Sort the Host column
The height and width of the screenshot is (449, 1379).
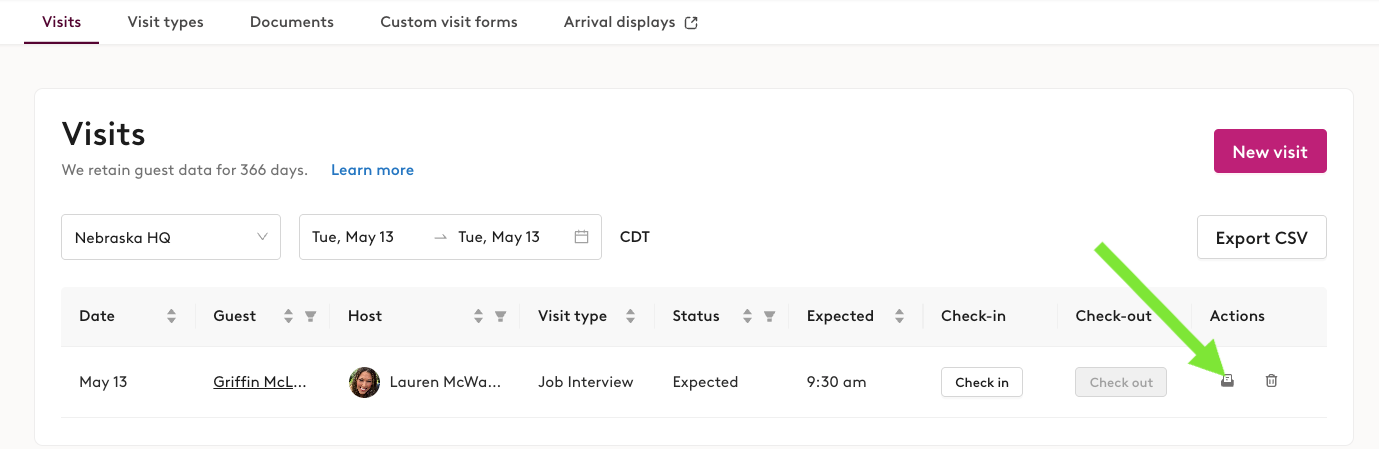click(478, 316)
